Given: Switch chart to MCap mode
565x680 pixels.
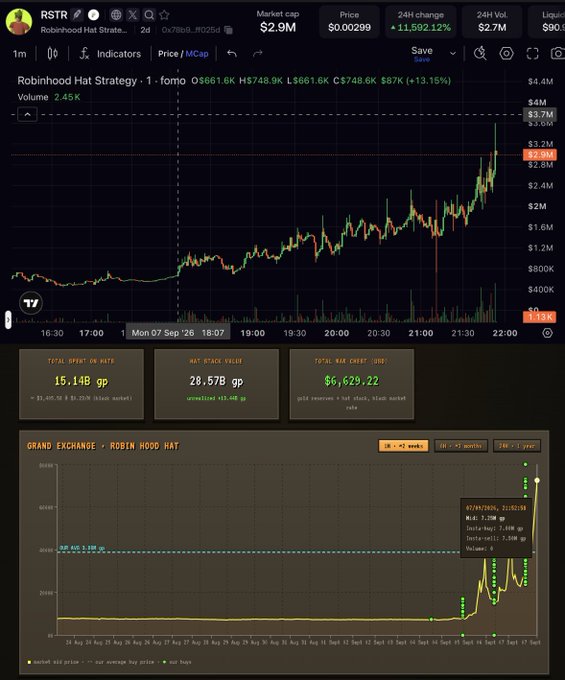Looking at the screenshot, I should pos(197,54).
